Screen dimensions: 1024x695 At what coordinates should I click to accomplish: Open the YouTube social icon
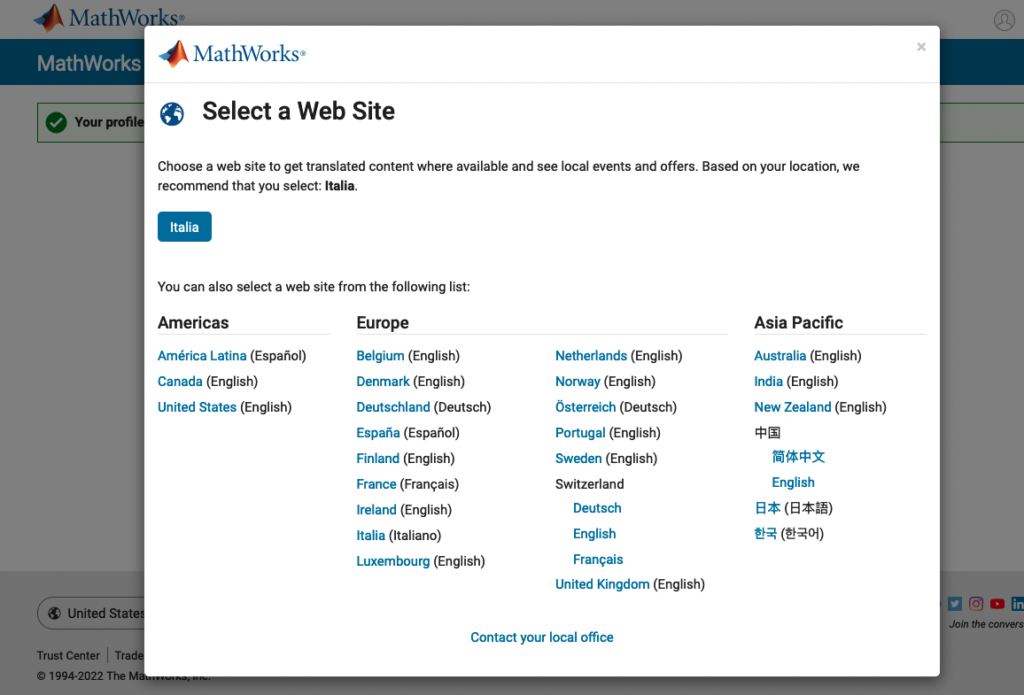[997, 604]
